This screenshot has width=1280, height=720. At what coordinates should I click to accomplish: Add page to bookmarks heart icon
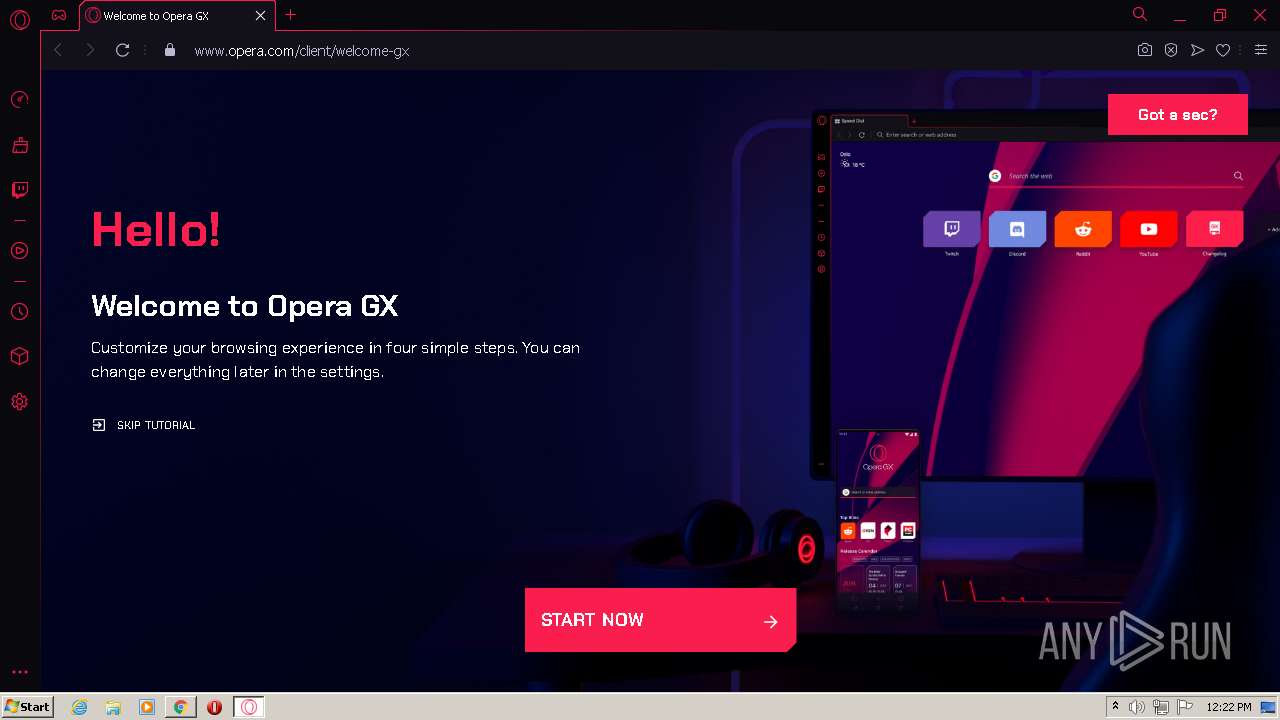pyautogui.click(x=1223, y=50)
